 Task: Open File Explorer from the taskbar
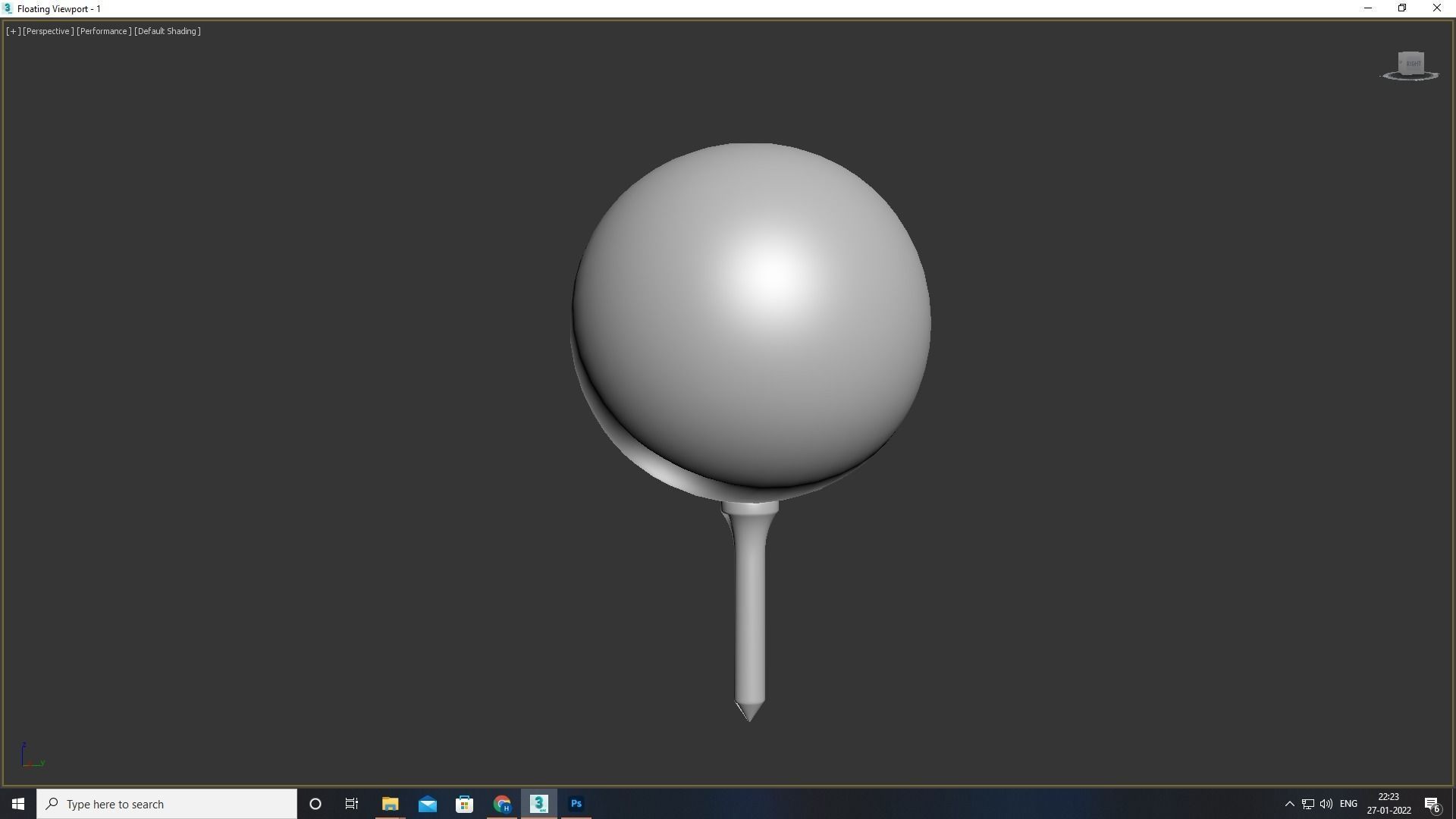(390, 804)
